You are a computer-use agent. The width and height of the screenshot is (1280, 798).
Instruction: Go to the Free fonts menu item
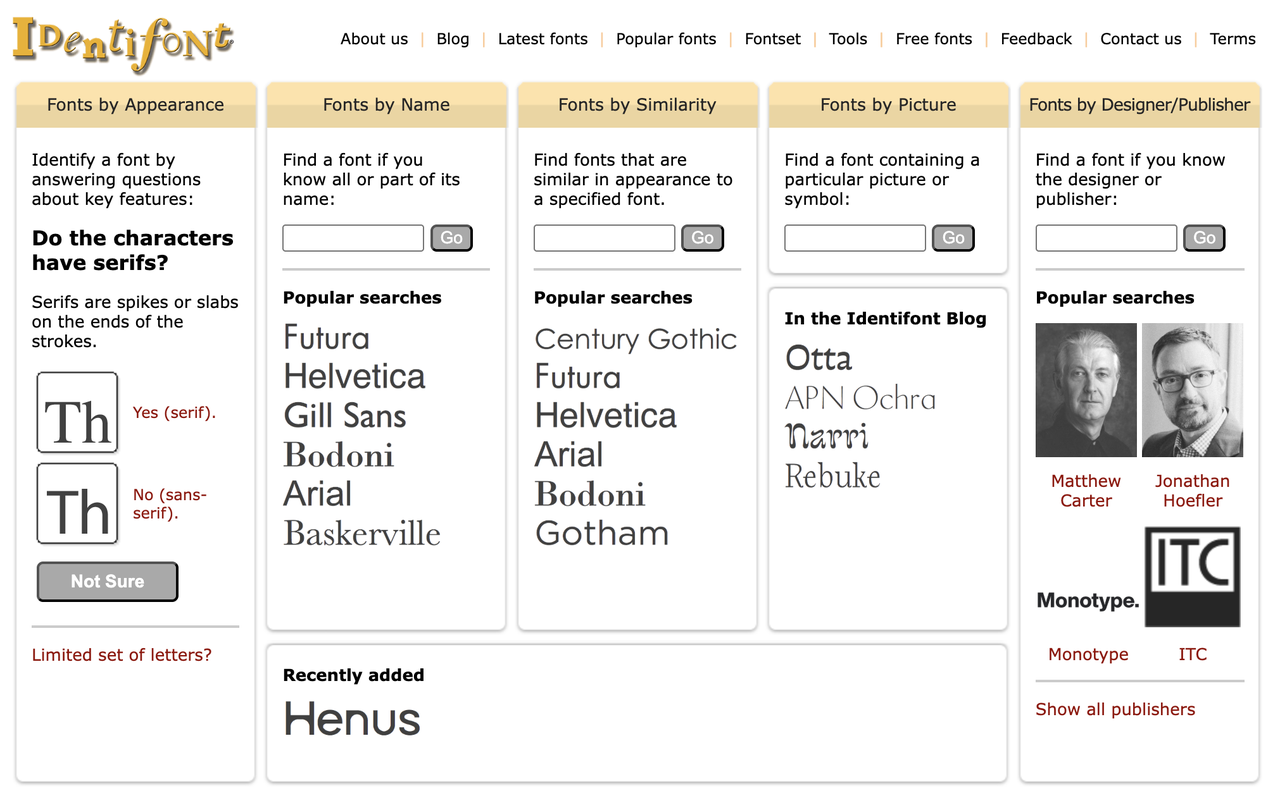tap(934, 39)
